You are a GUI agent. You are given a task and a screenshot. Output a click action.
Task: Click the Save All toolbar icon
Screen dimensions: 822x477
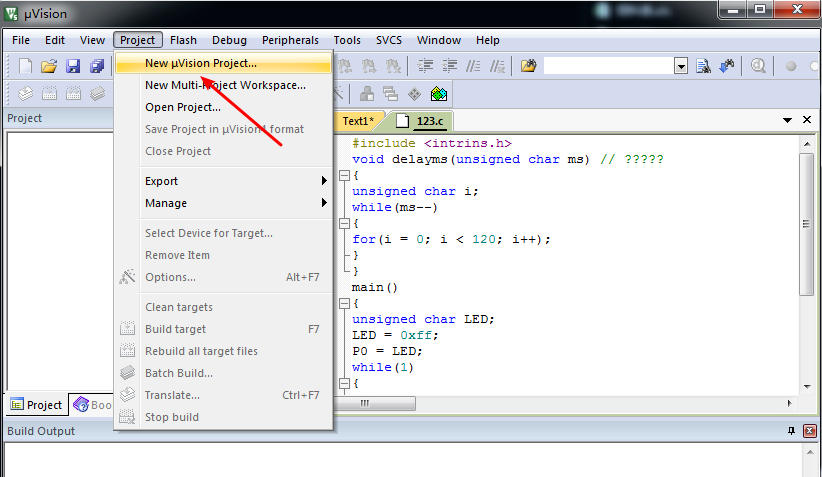97,66
